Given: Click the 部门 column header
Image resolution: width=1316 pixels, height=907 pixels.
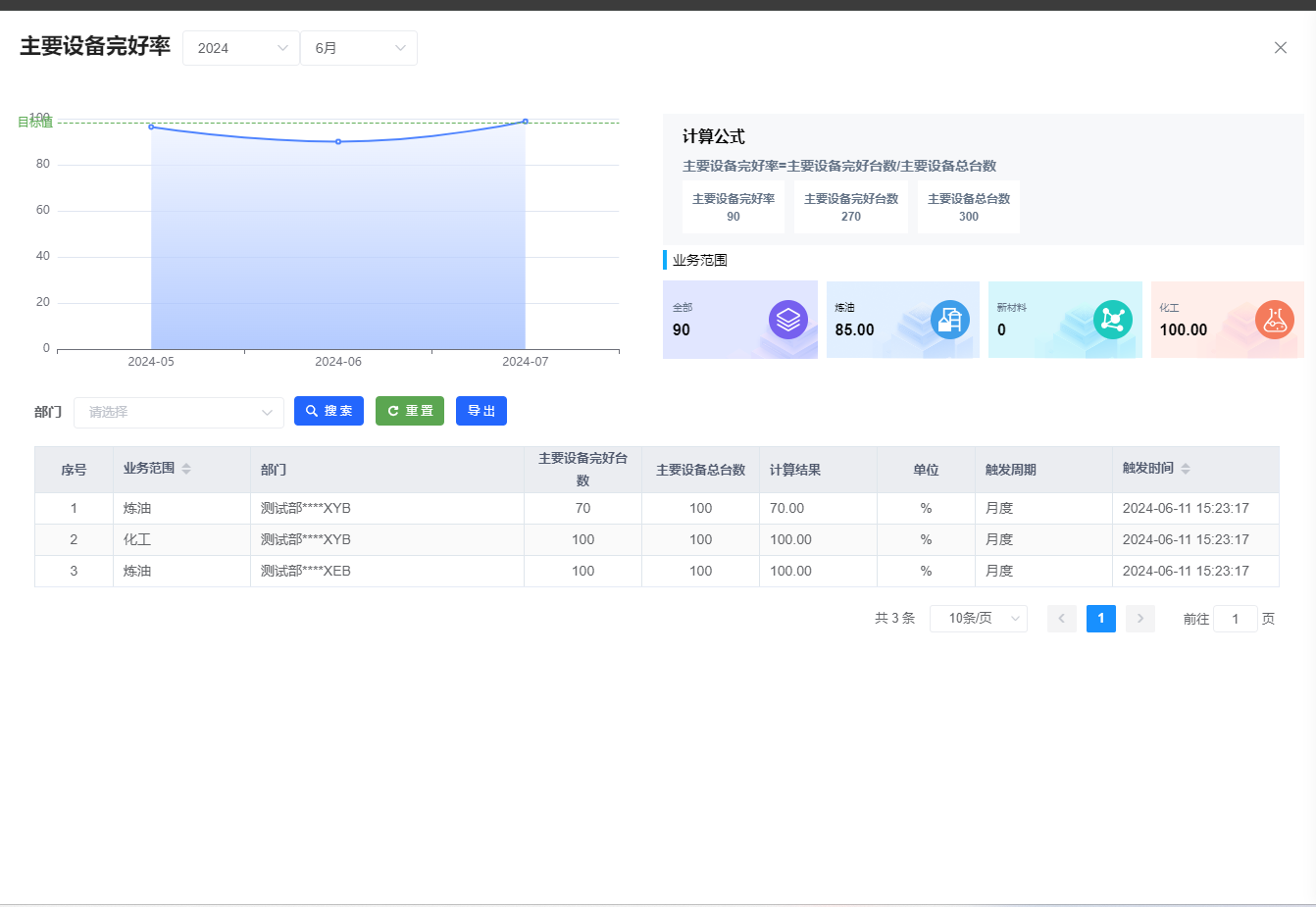Looking at the screenshot, I should point(387,470).
